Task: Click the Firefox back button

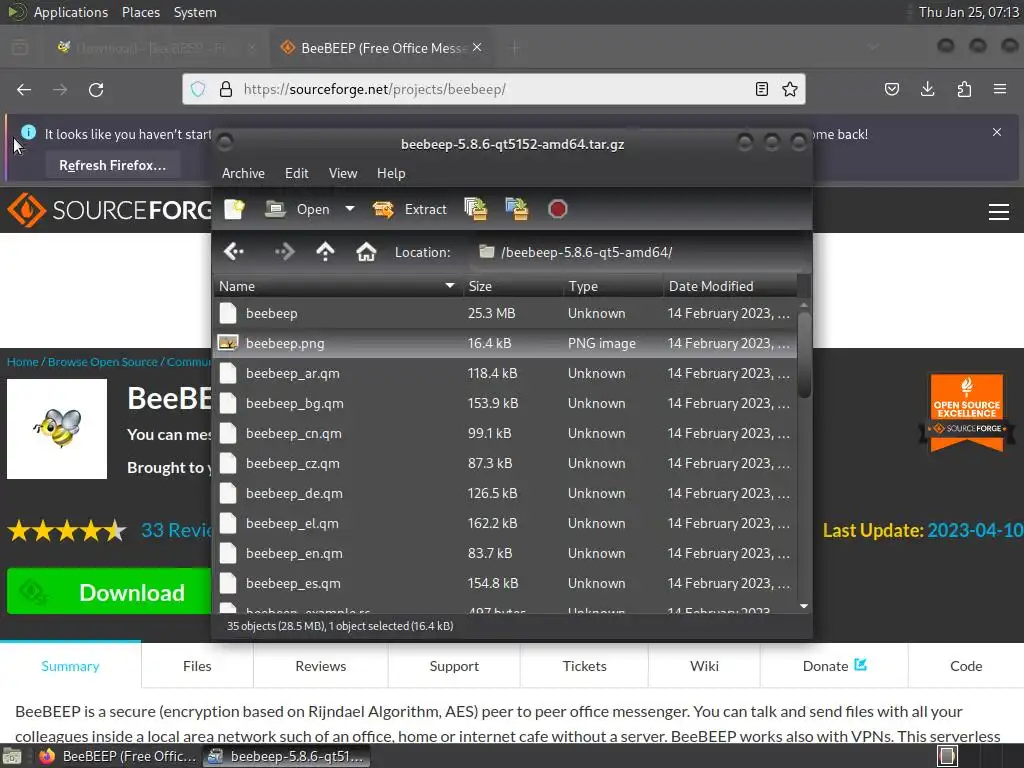Action: (x=24, y=89)
